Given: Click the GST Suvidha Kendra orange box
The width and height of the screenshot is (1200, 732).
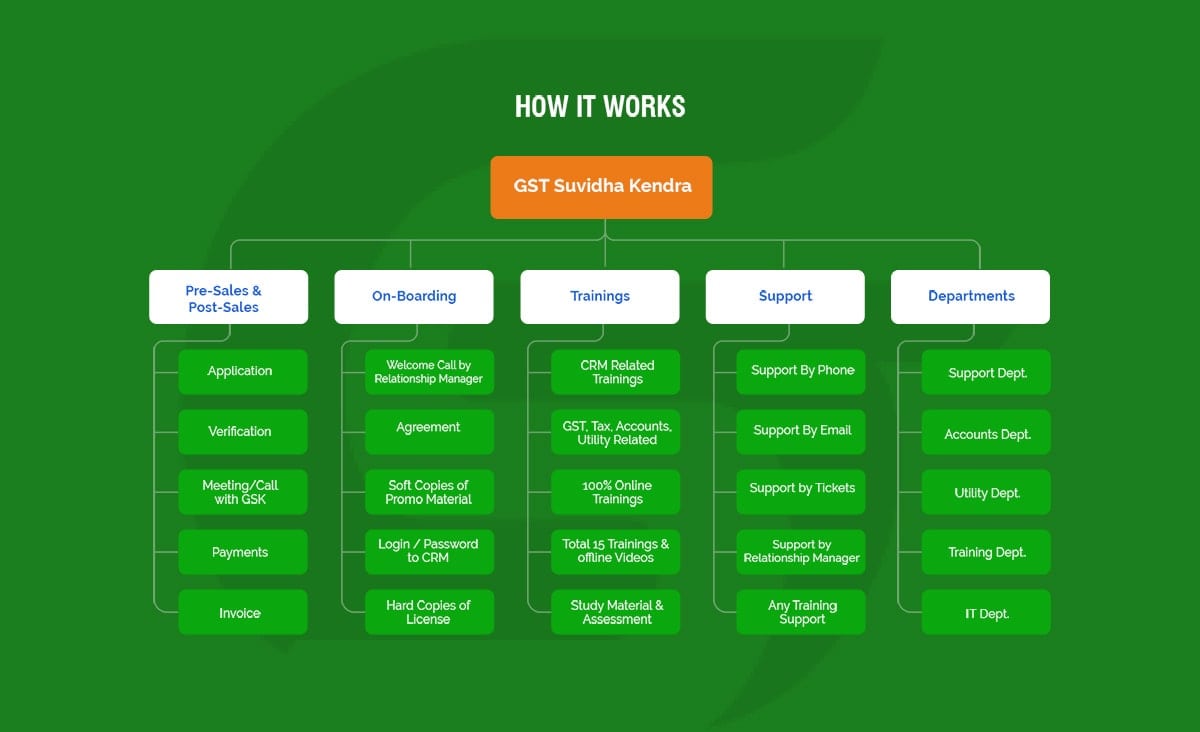Looking at the screenshot, I should point(601,187).
